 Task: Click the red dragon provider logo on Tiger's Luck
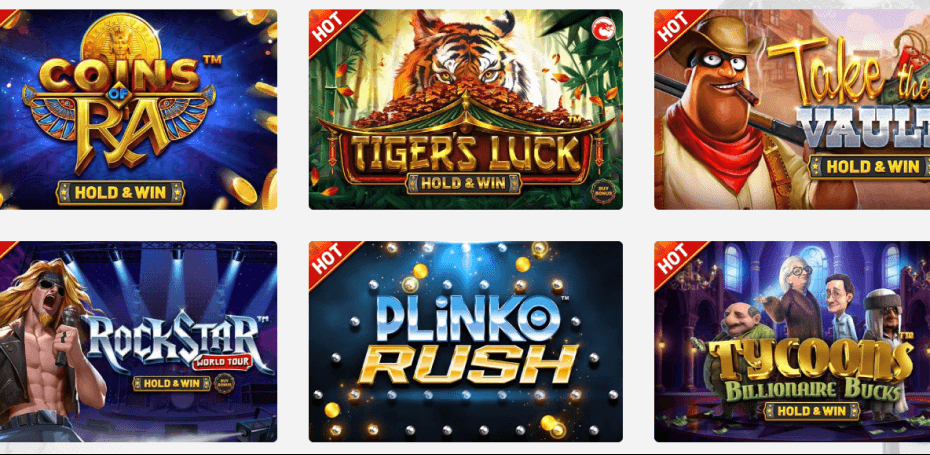coord(603,27)
